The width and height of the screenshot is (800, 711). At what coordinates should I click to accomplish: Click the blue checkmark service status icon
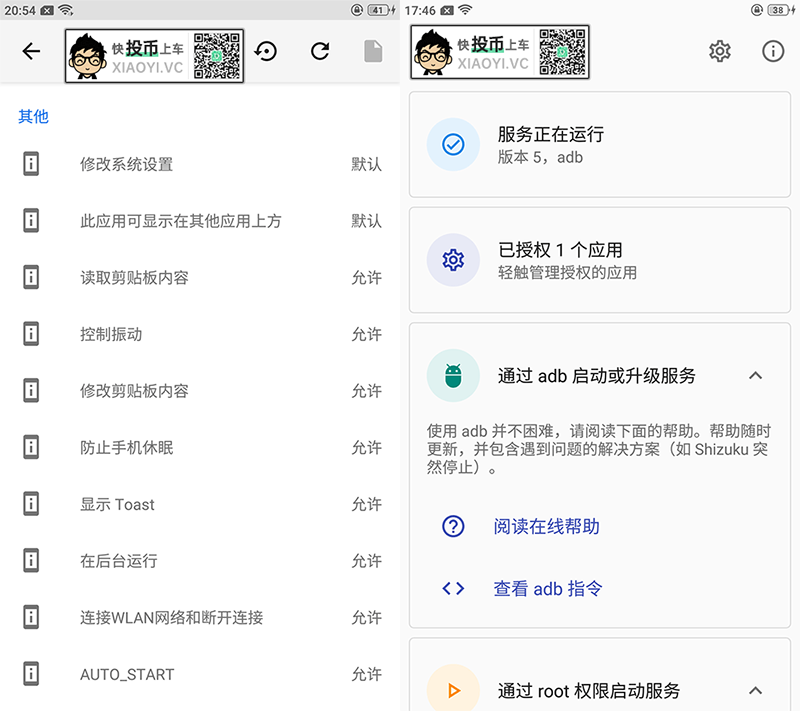(453, 145)
